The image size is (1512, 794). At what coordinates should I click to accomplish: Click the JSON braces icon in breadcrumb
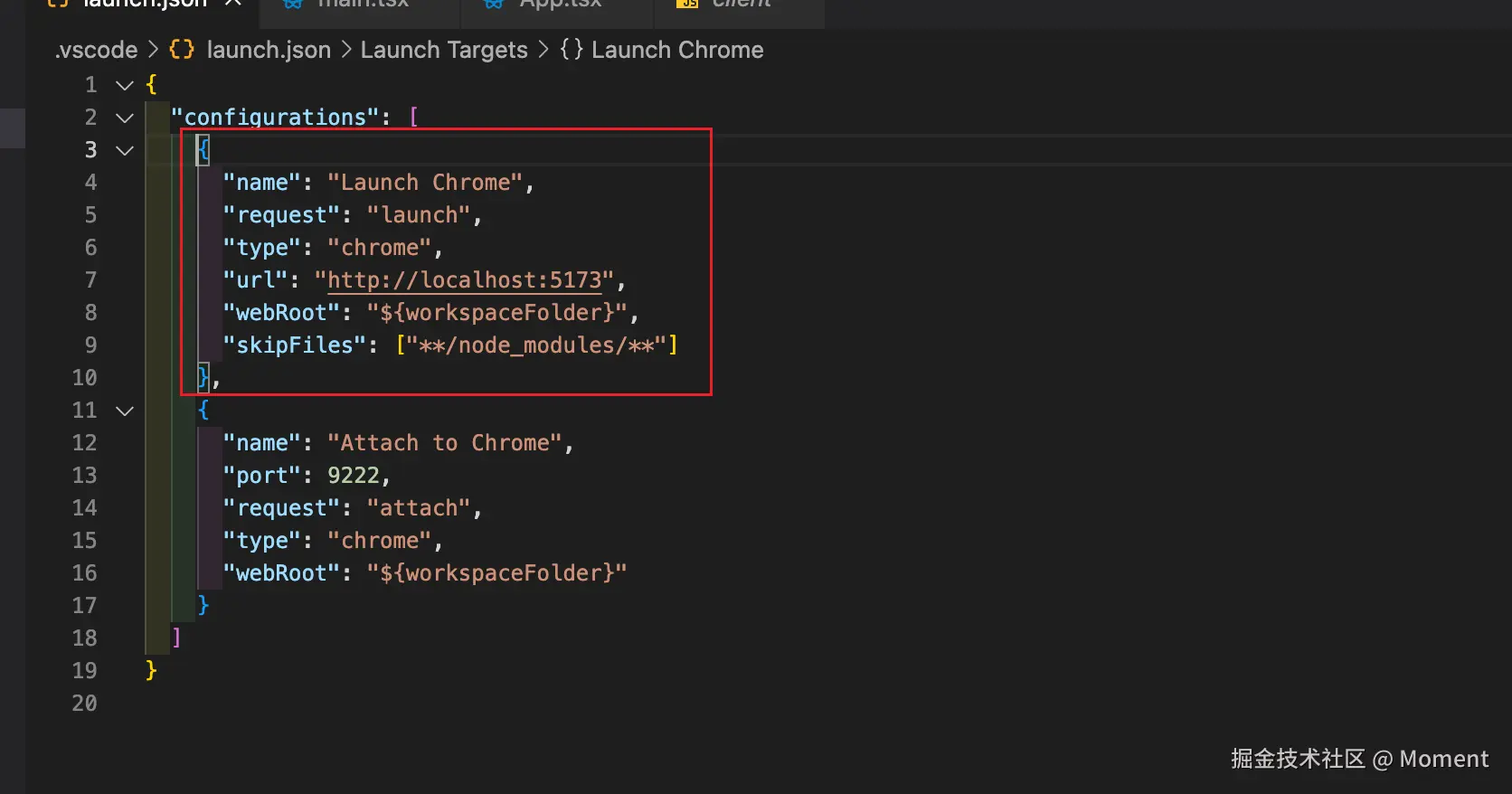click(x=182, y=50)
